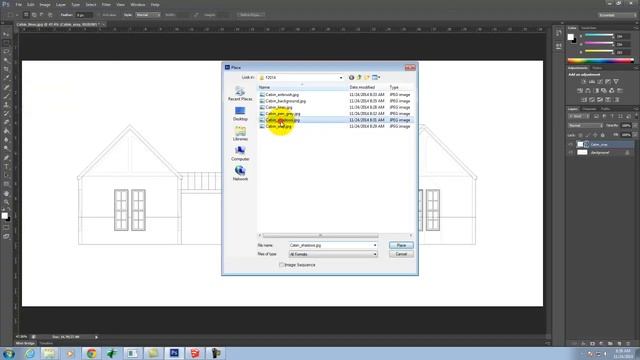The image size is (640, 360).
Task: Click the Feather input field
Action: pyautogui.click(x=84, y=15)
